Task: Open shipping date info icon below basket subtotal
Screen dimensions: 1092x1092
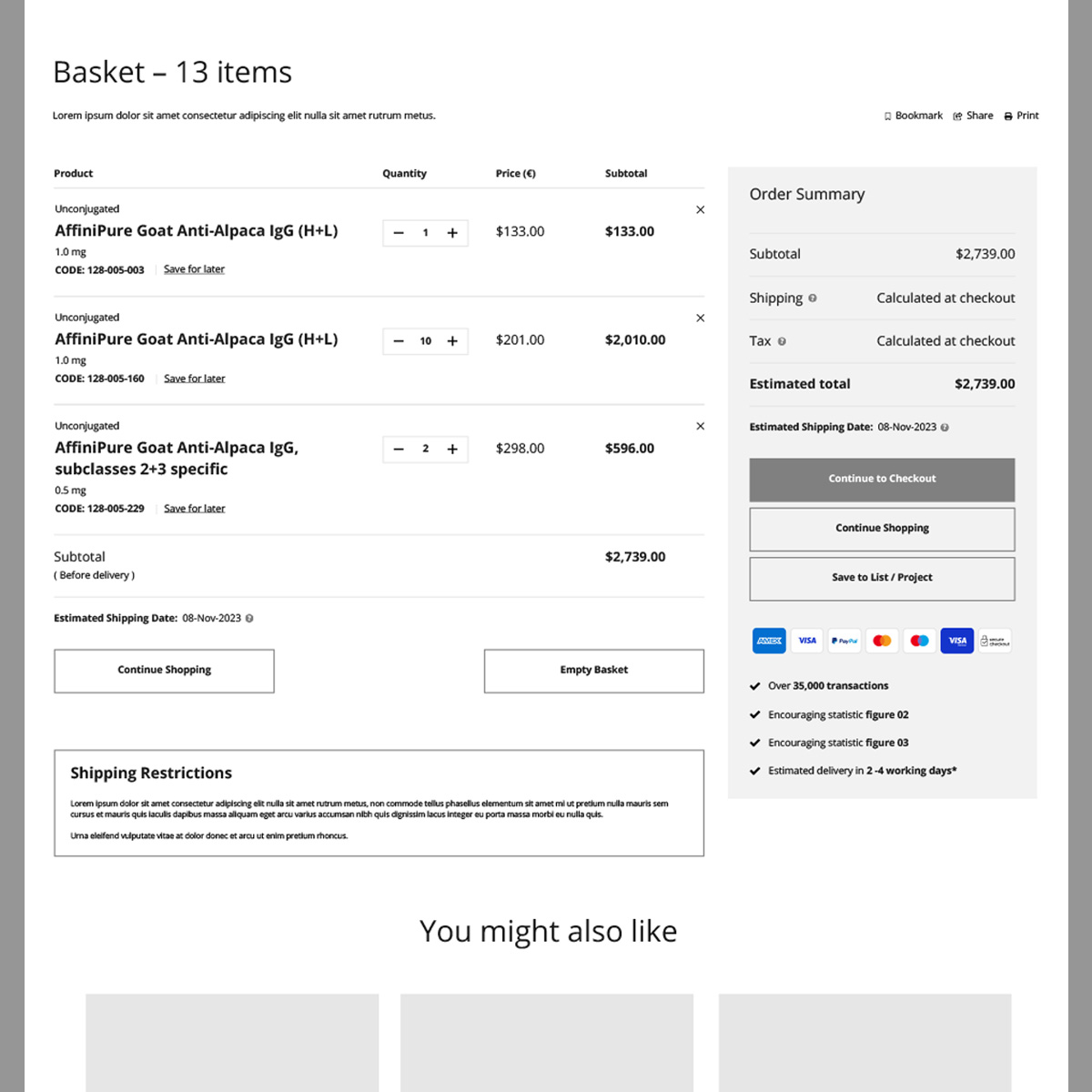Action: 249,618
